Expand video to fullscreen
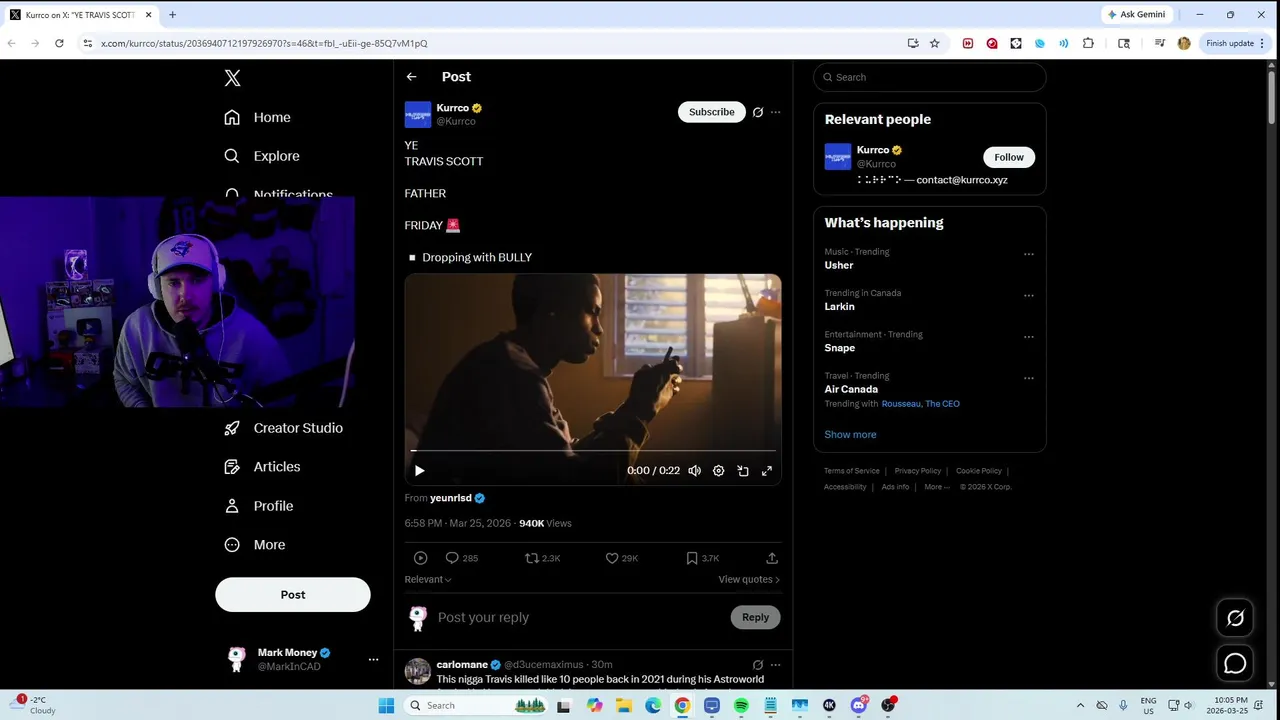Image resolution: width=1280 pixels, height=720 pixels. [x=767, y=471]
